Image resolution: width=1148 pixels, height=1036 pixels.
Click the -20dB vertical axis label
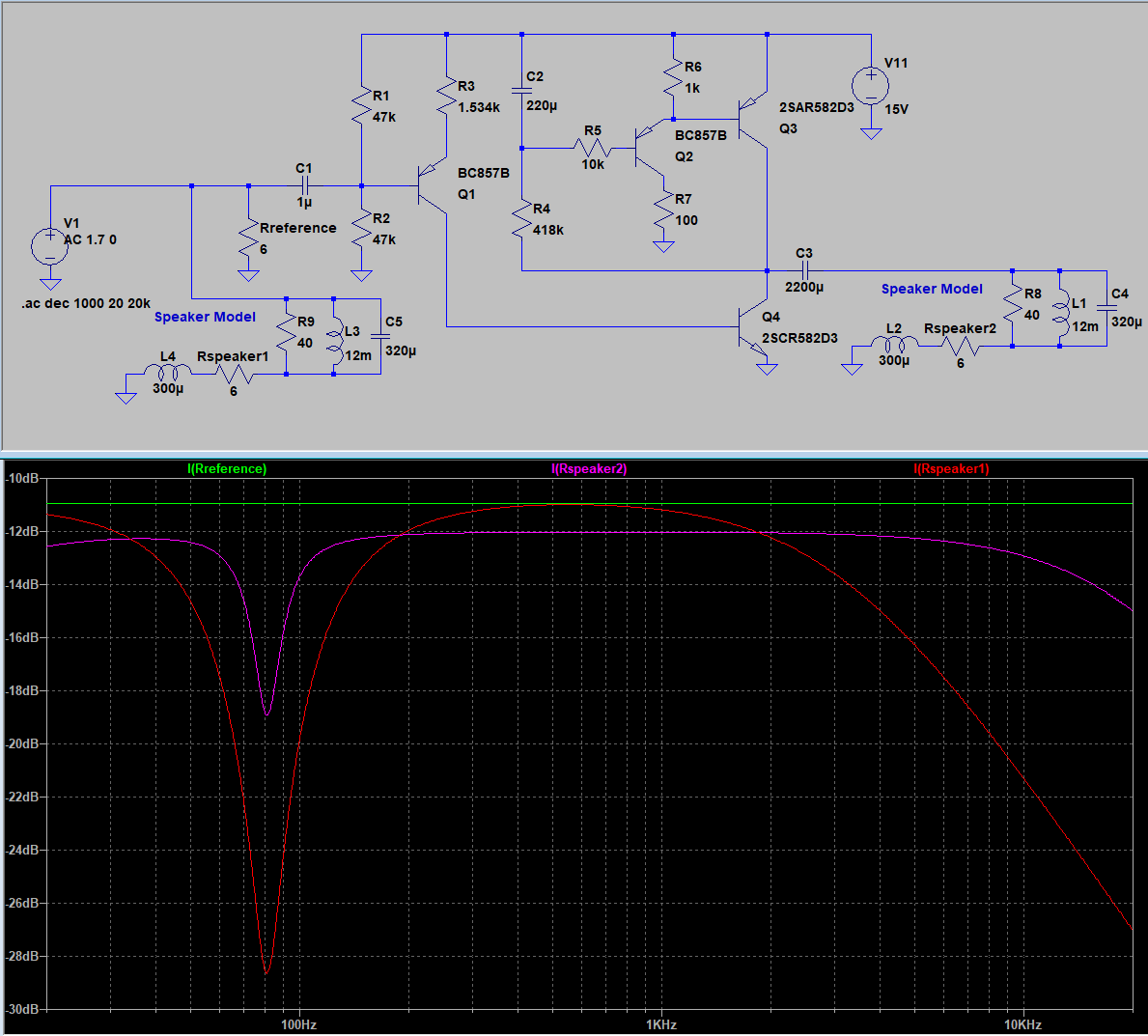point(22,744)
